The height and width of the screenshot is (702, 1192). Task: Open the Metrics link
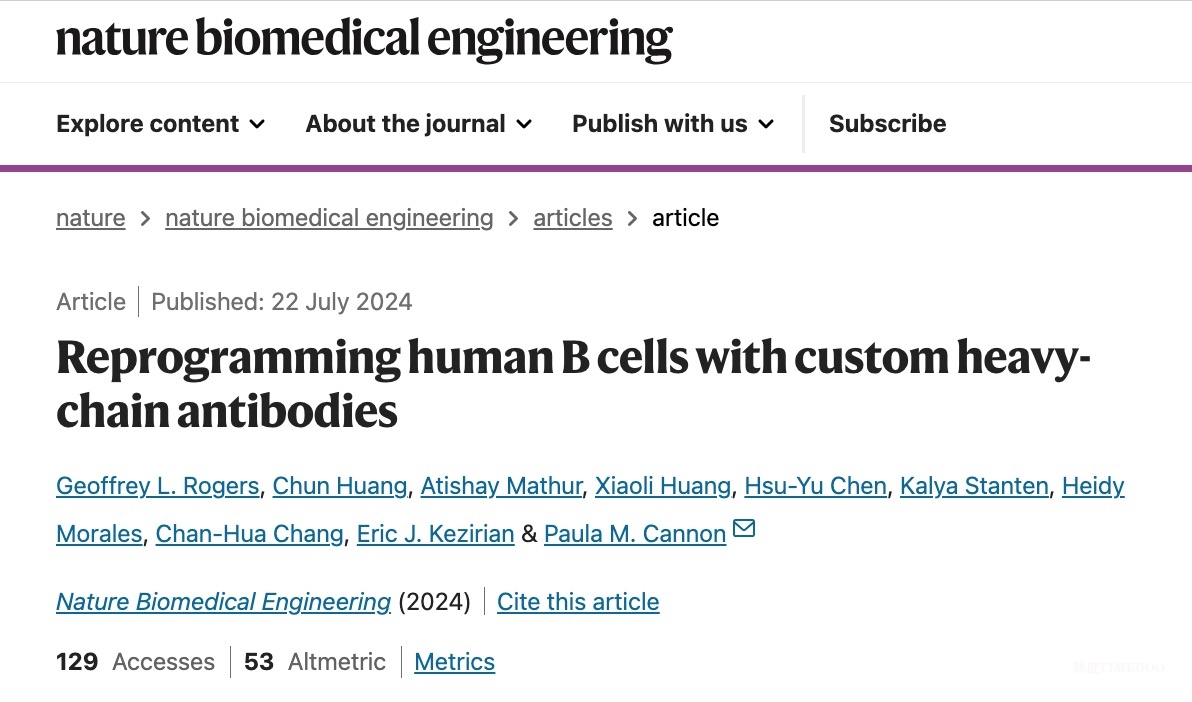click(454, 662)
